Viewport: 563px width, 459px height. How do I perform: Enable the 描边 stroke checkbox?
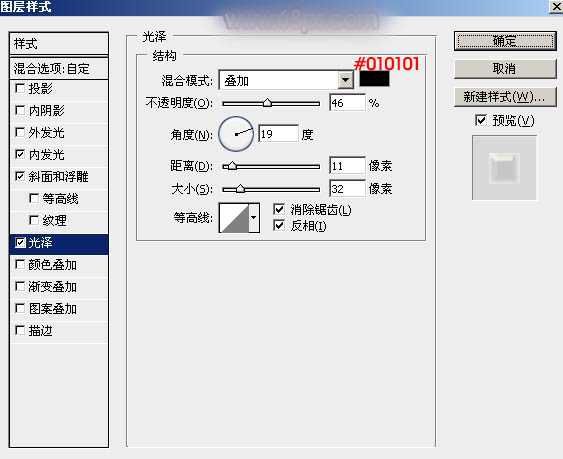pos(20,330)
